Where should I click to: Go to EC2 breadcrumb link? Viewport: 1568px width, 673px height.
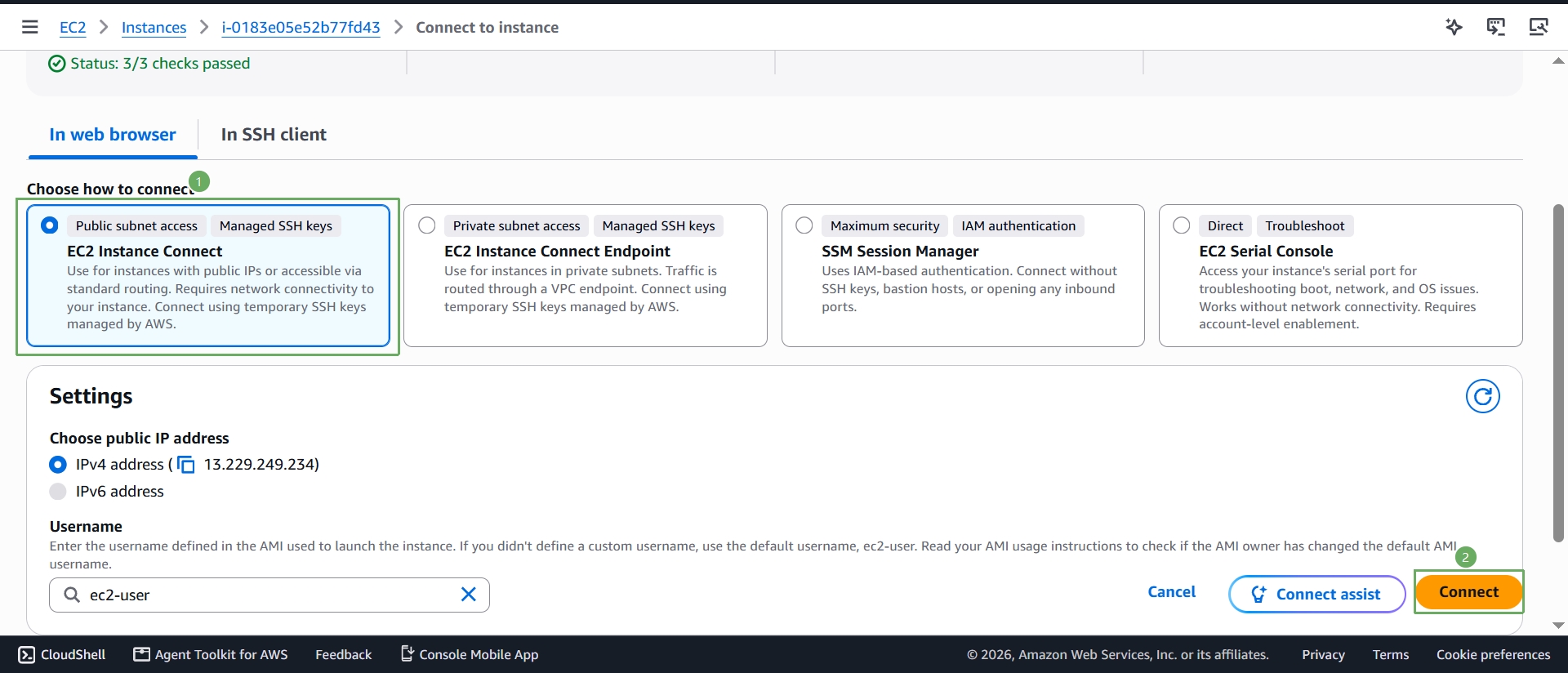73,27
